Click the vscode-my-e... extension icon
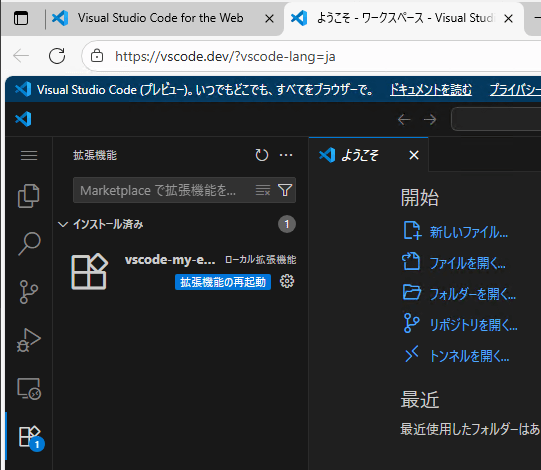 point(89,271)
